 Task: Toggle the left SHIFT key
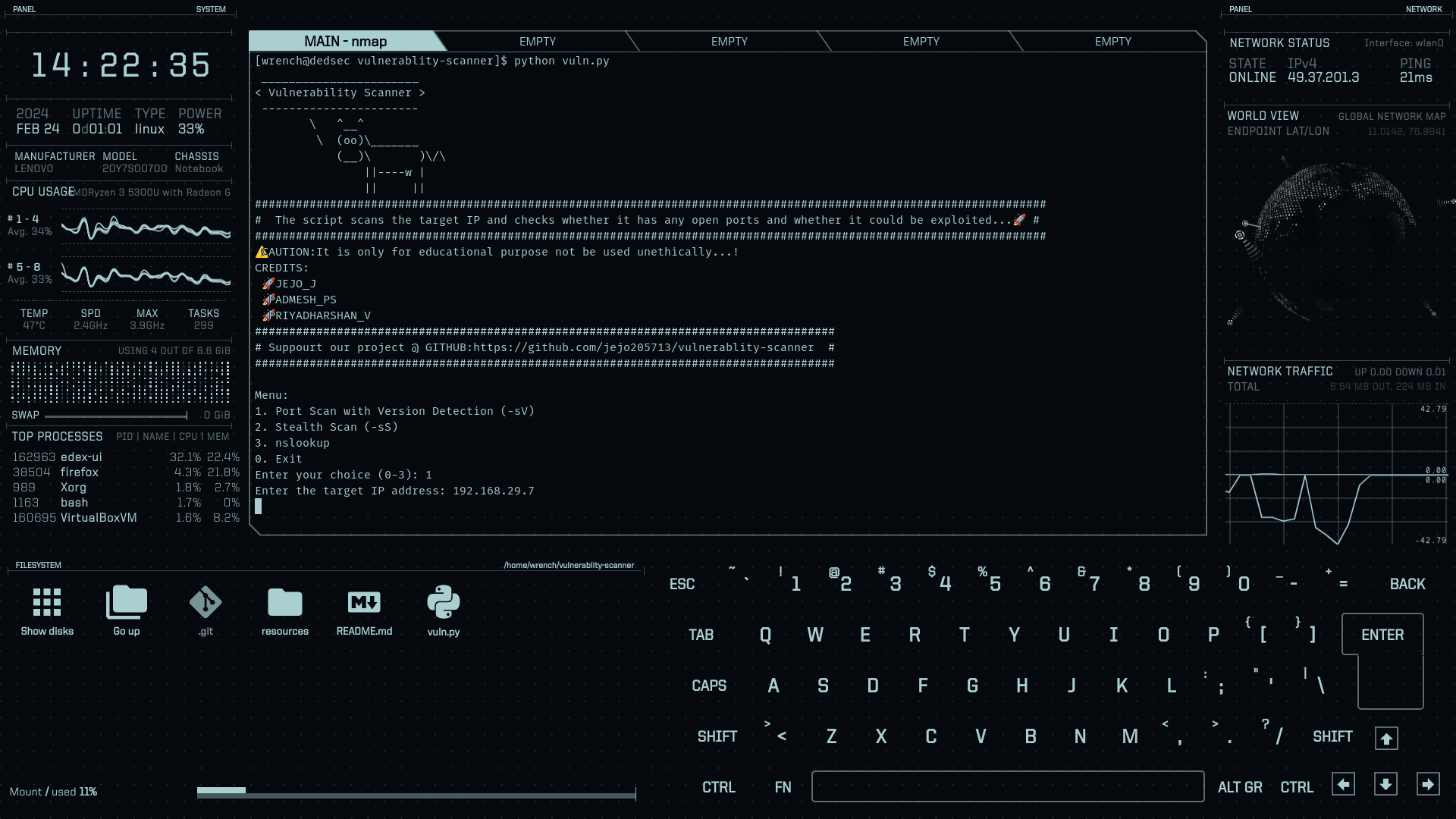click(x=717, y=736)
